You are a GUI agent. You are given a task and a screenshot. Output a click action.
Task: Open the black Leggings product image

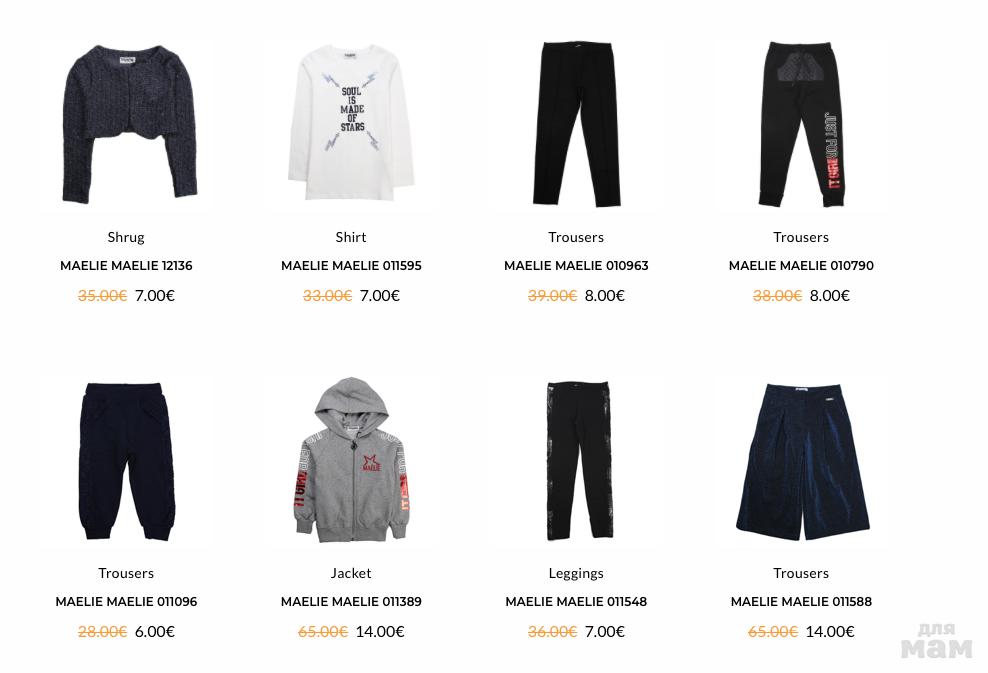576,461
